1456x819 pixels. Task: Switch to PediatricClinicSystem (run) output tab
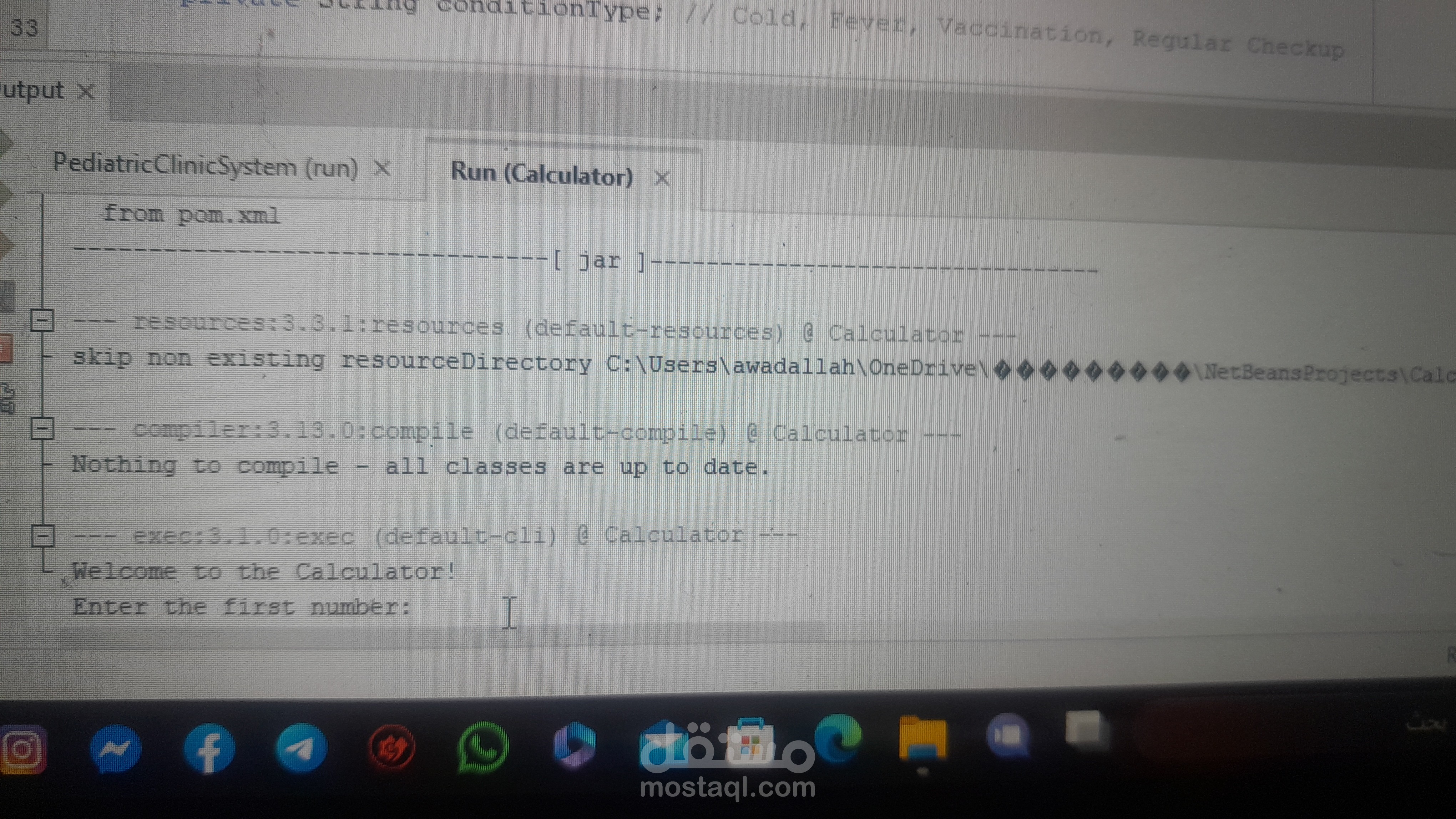(x=205, y=166)
